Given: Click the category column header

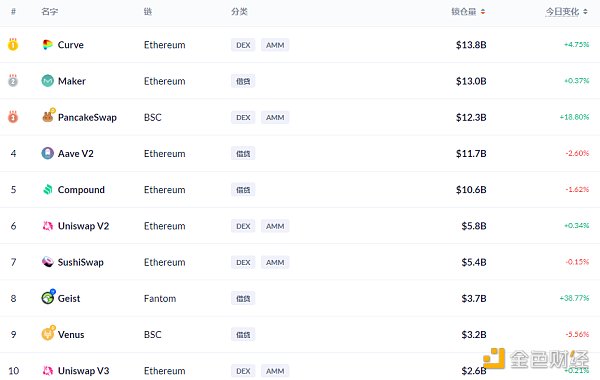Looking at the screenshot, I should (x=239, y=12).
